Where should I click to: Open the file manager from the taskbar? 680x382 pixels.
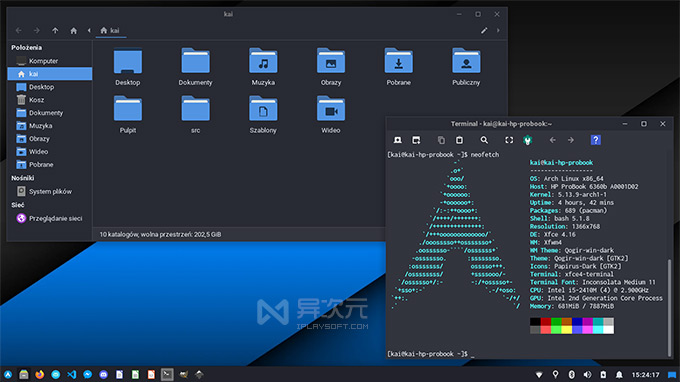24,374
